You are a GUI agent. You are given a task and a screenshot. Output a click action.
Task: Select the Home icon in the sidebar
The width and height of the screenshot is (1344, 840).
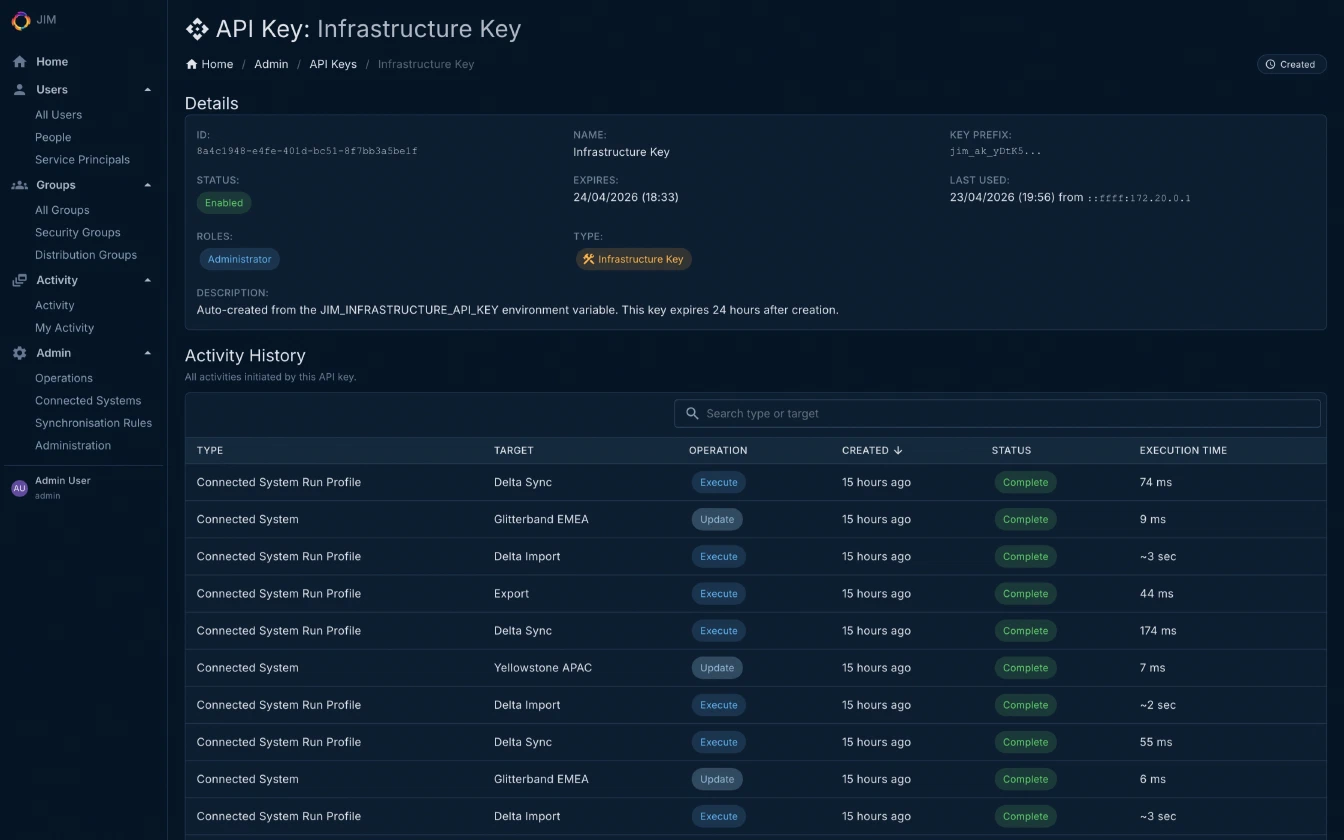[x=18, y=61]
